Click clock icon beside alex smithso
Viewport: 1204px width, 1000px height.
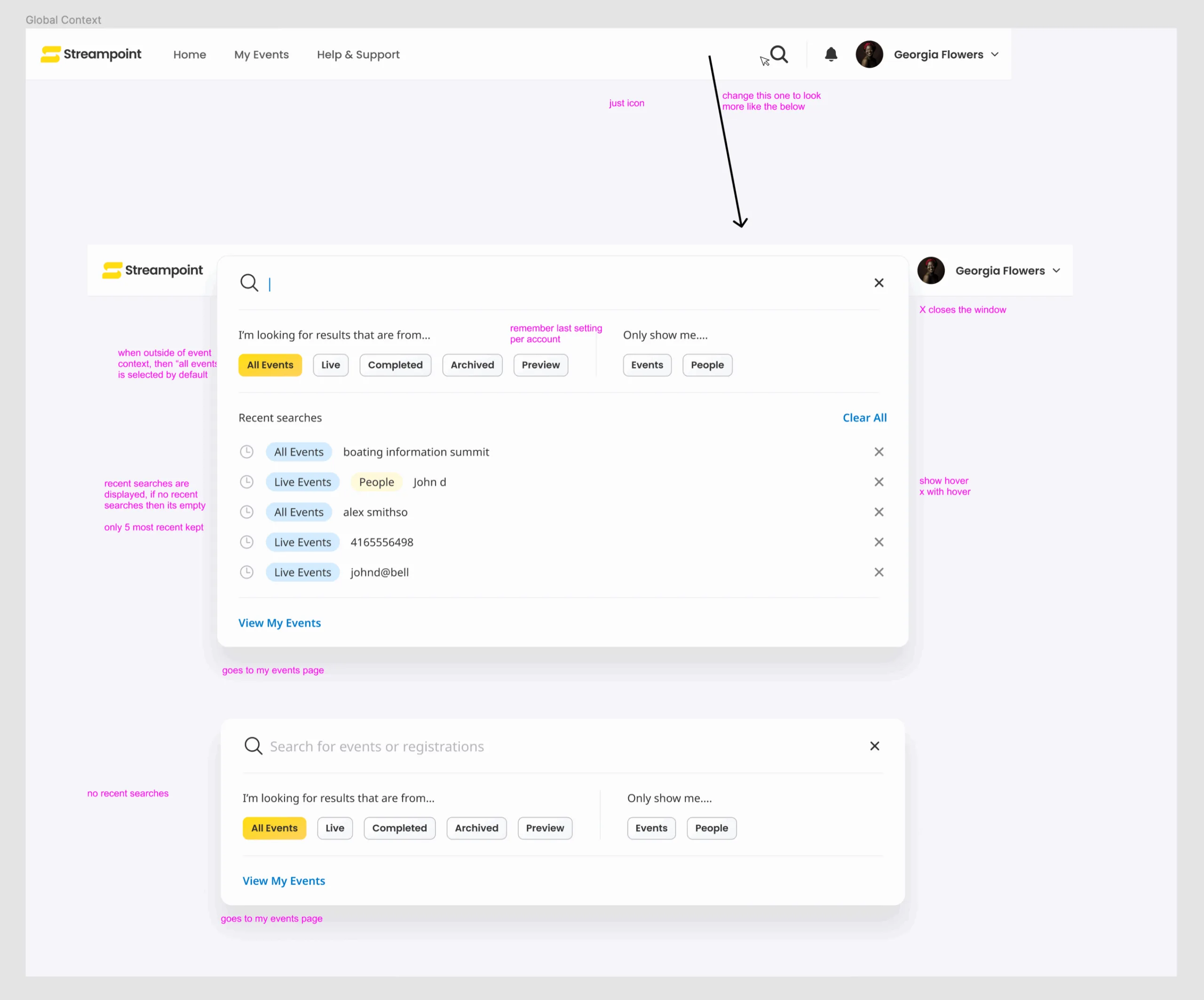point(246,512)
